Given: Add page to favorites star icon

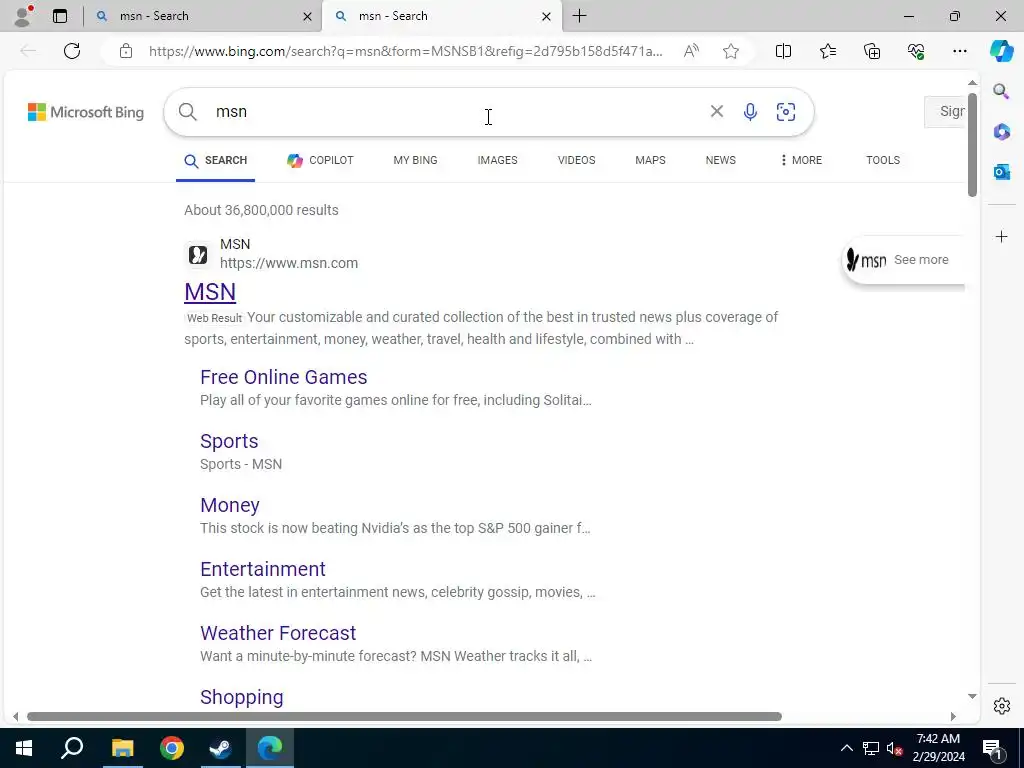Looking at the screenshot, I should click(x=731, y=51).
